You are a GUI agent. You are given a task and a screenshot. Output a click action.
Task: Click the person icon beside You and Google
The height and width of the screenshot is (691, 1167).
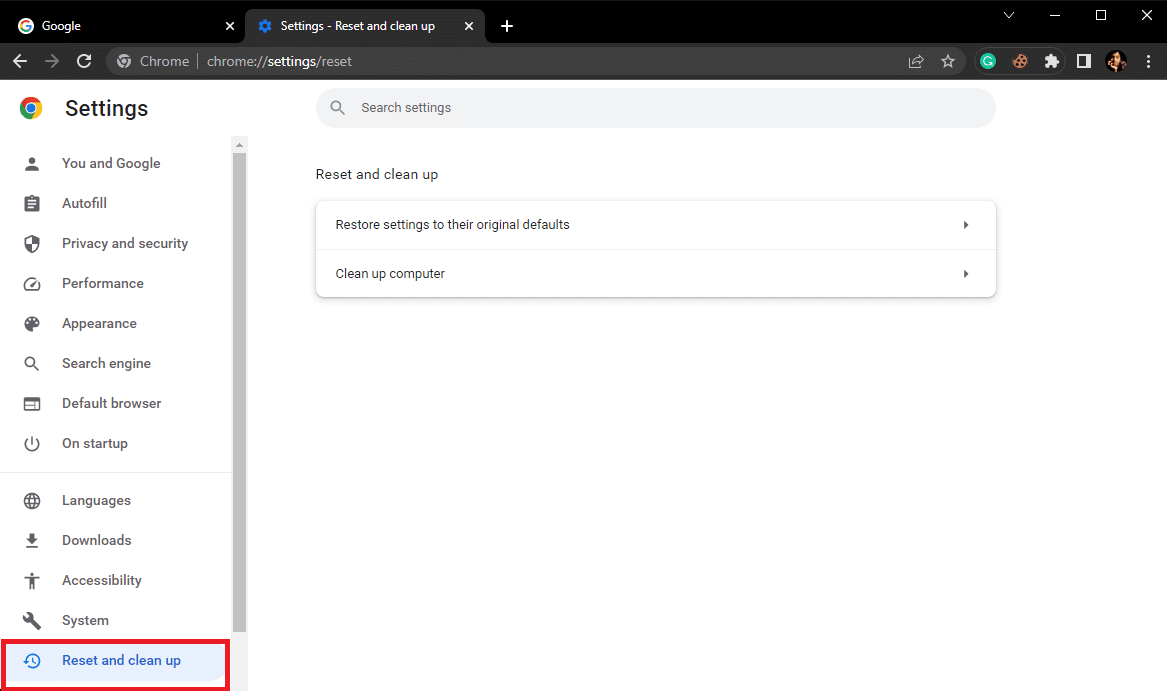[x=32, y=163]
